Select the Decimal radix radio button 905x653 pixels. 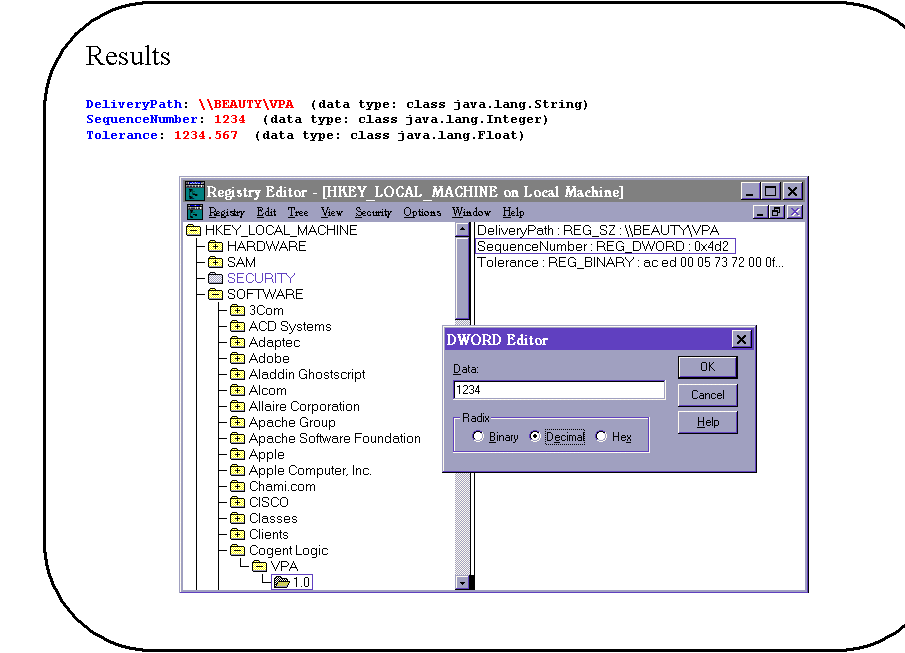coord(536,436)
